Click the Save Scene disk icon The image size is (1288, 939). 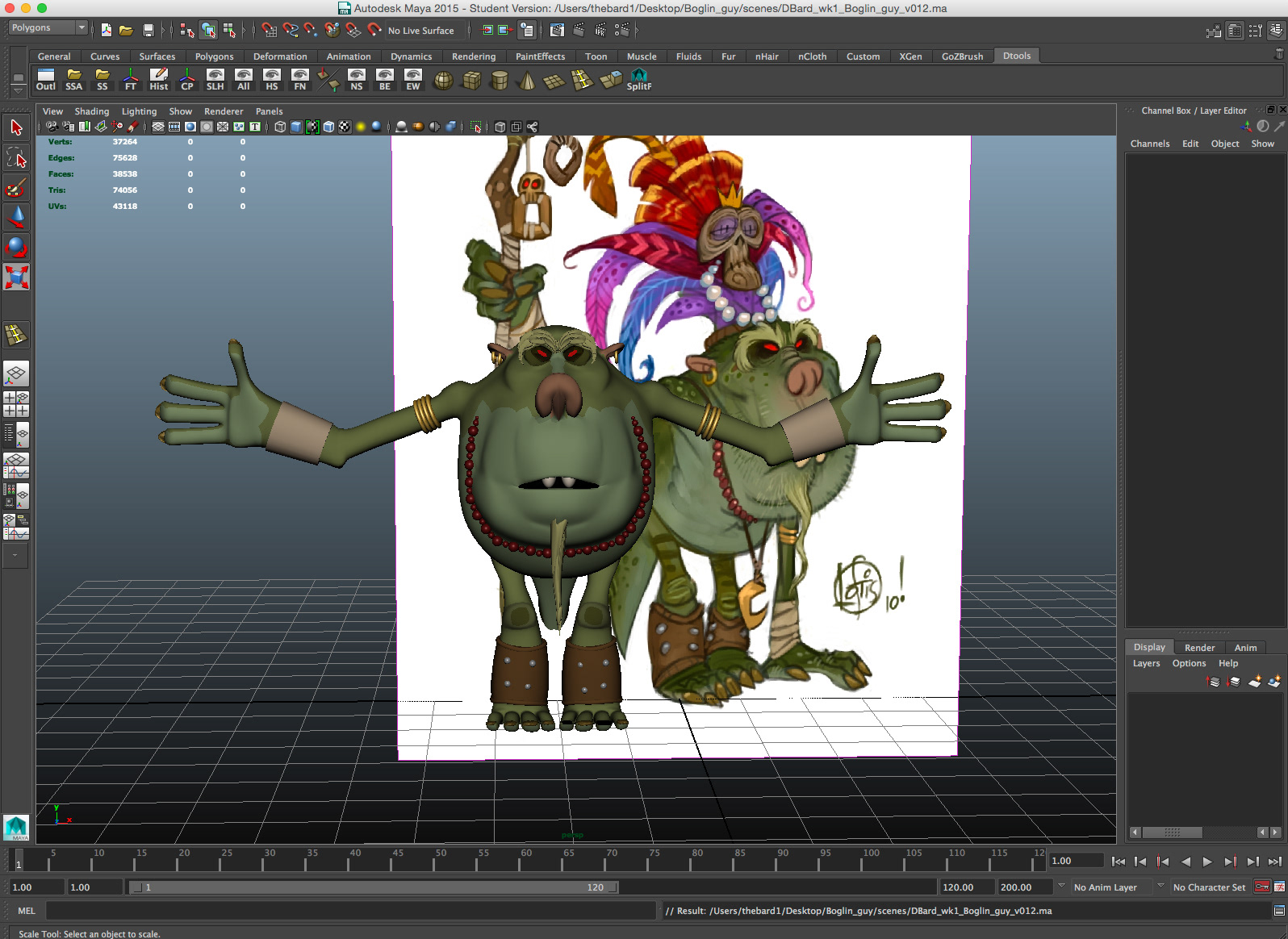[x=148, y=30]
